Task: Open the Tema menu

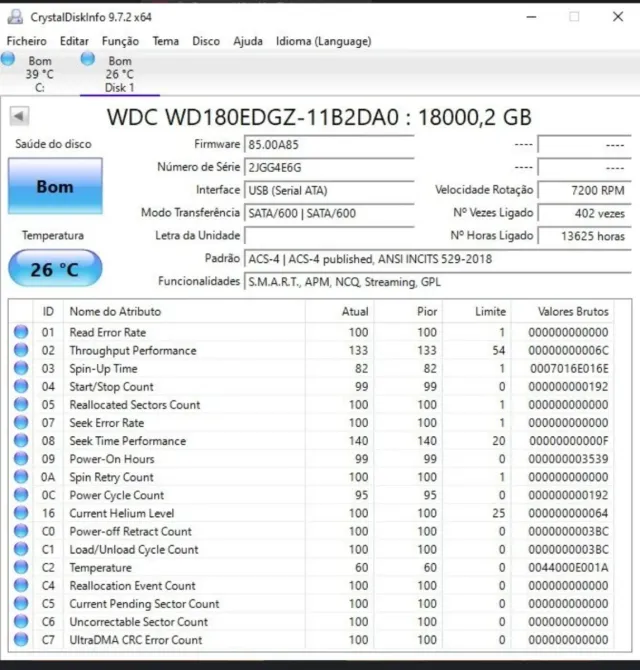Action: 166,41
